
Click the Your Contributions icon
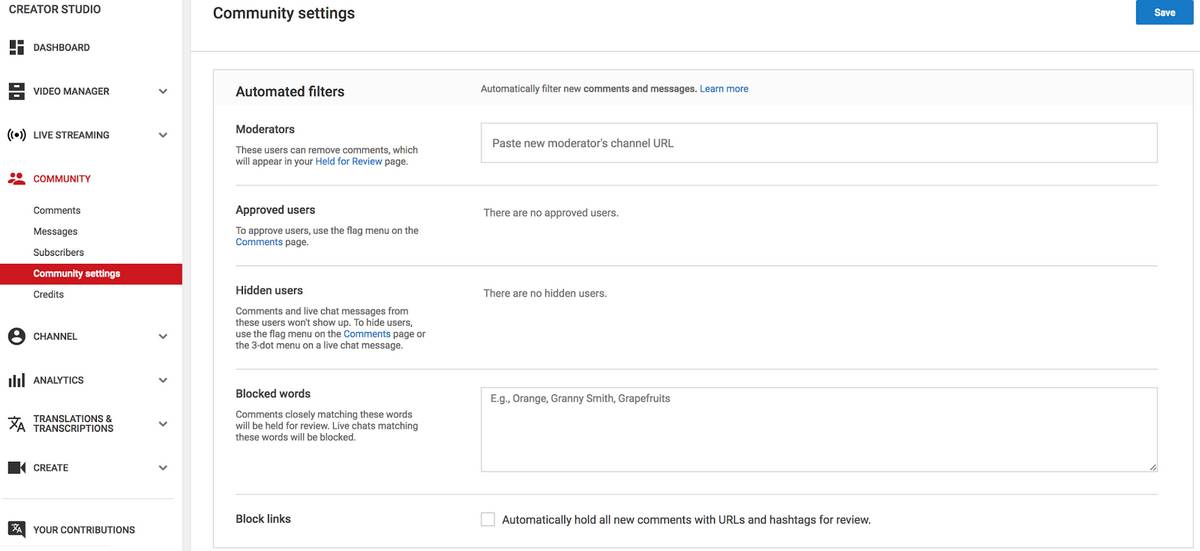pos(16,529)
